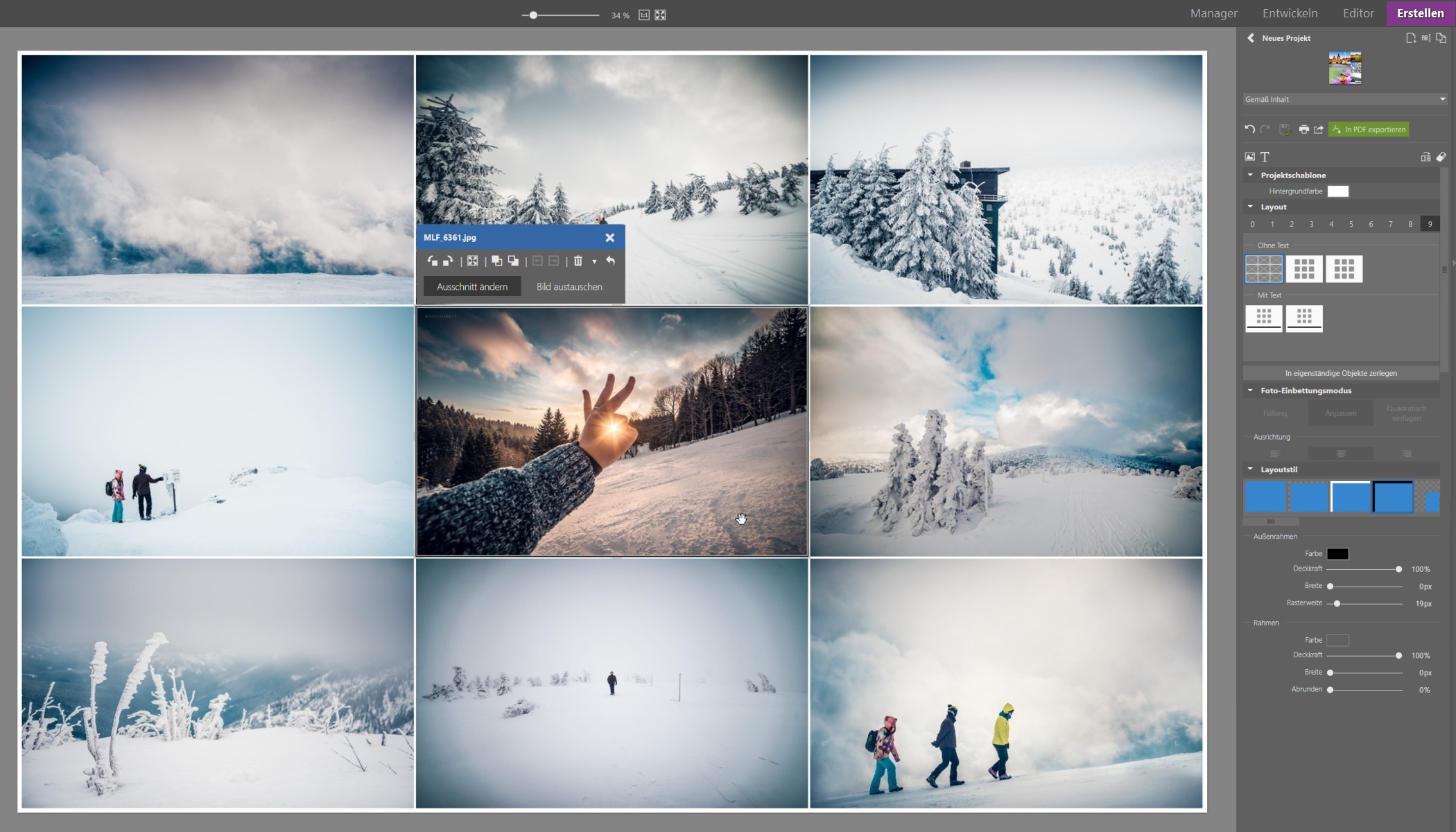This screenshot has height=832, width=1456.
Task: Click the add image icon beside text tool
Action: point(1250,157)
